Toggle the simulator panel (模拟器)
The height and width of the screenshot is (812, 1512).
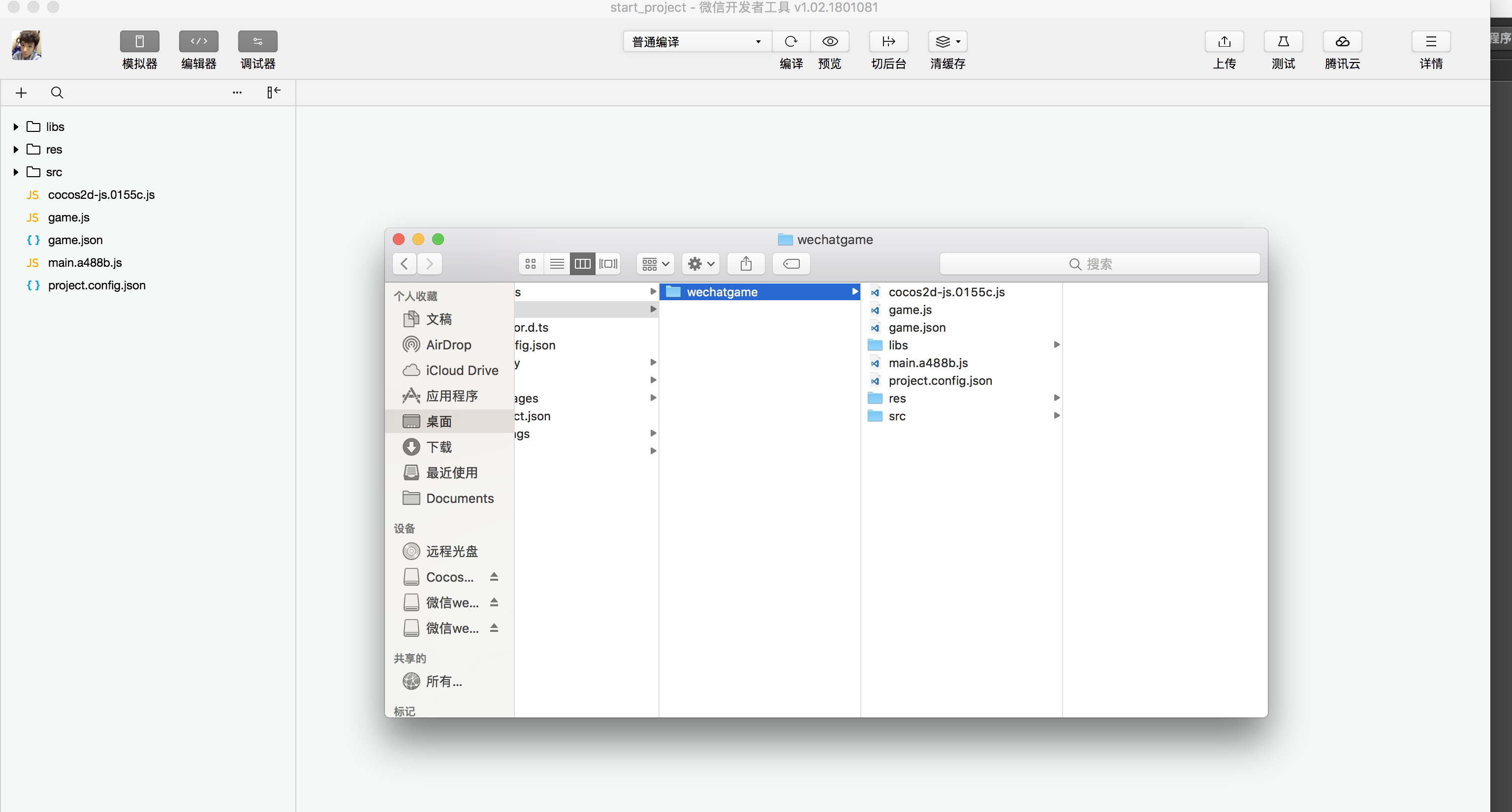(139, 41)
